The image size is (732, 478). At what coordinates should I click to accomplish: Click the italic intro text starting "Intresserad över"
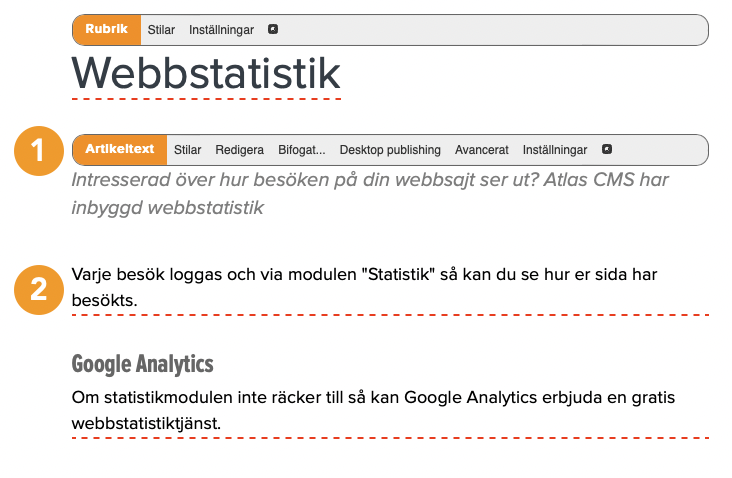click(x=370, y=194)
